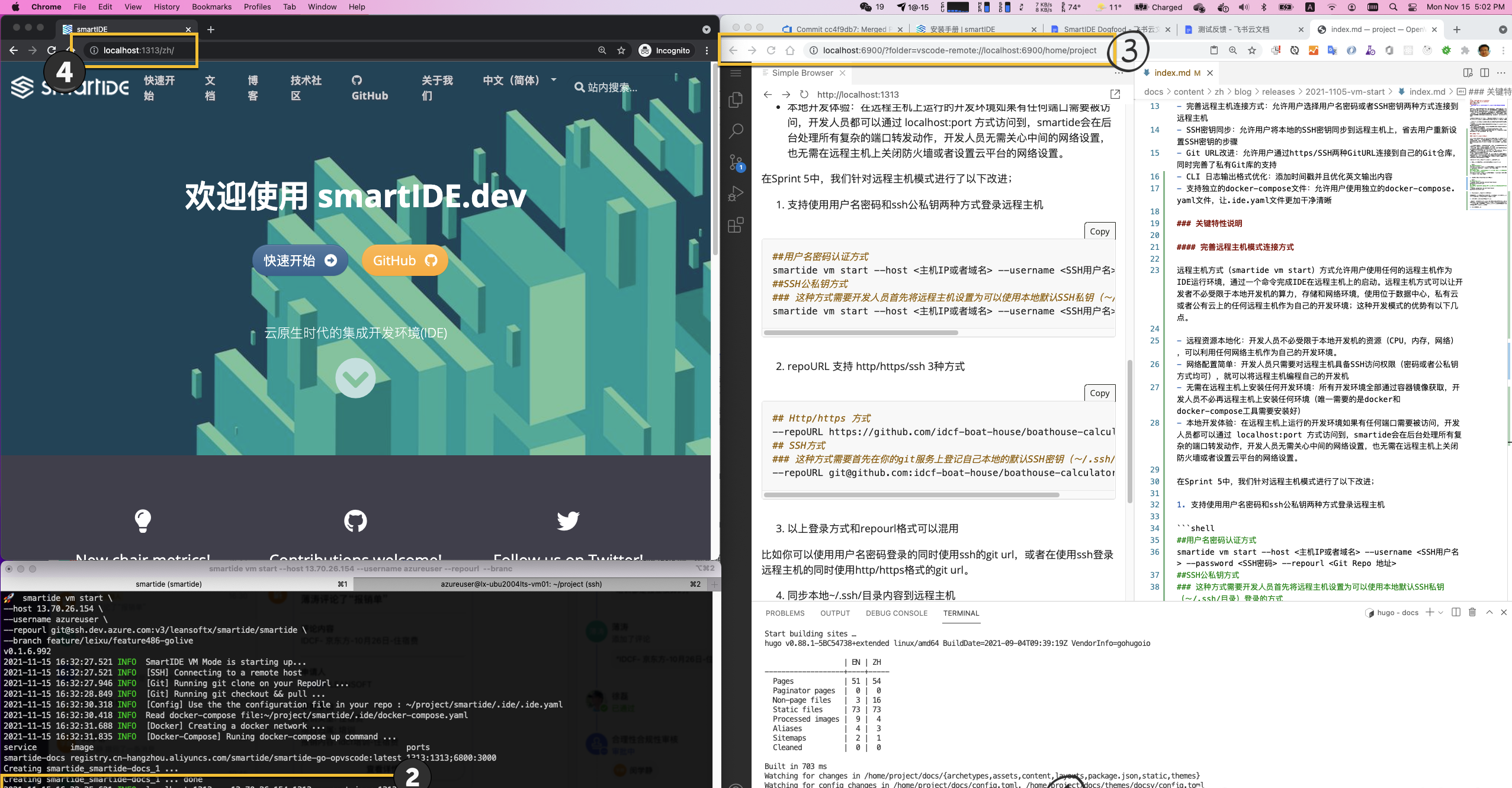Open the File menu in macOS menu bar
The height and width of the screenshot is (788, 1512).
click(x=79, y=7)
